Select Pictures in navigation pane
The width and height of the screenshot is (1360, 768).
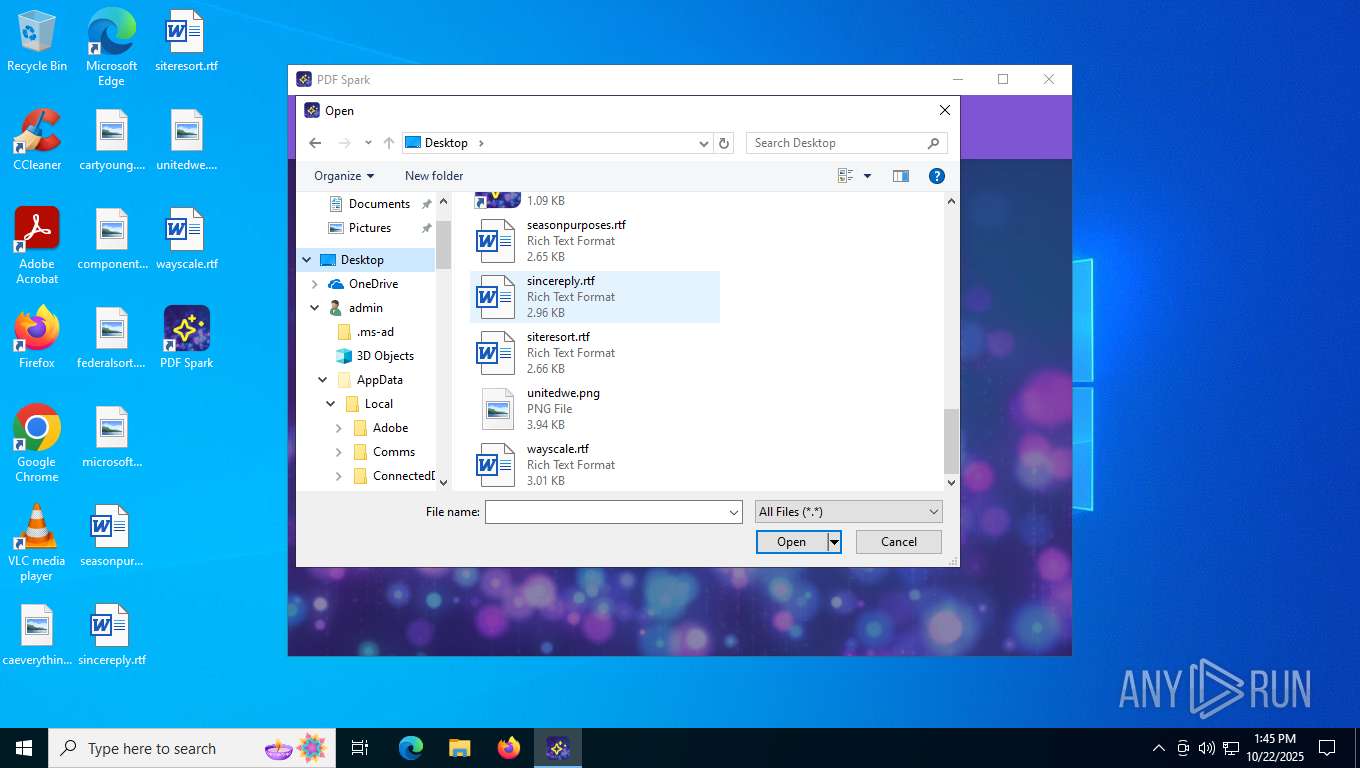tap(370, 228)
